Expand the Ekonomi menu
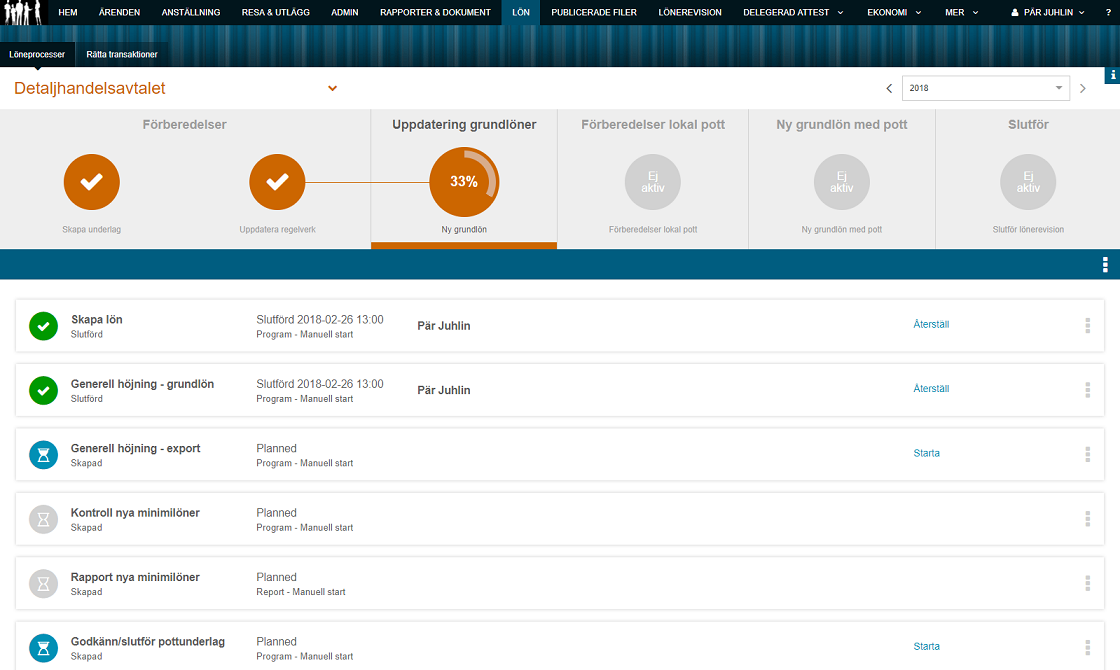Screen dimensions: 1120x670 pyautogui.click(x=894, y=12)
